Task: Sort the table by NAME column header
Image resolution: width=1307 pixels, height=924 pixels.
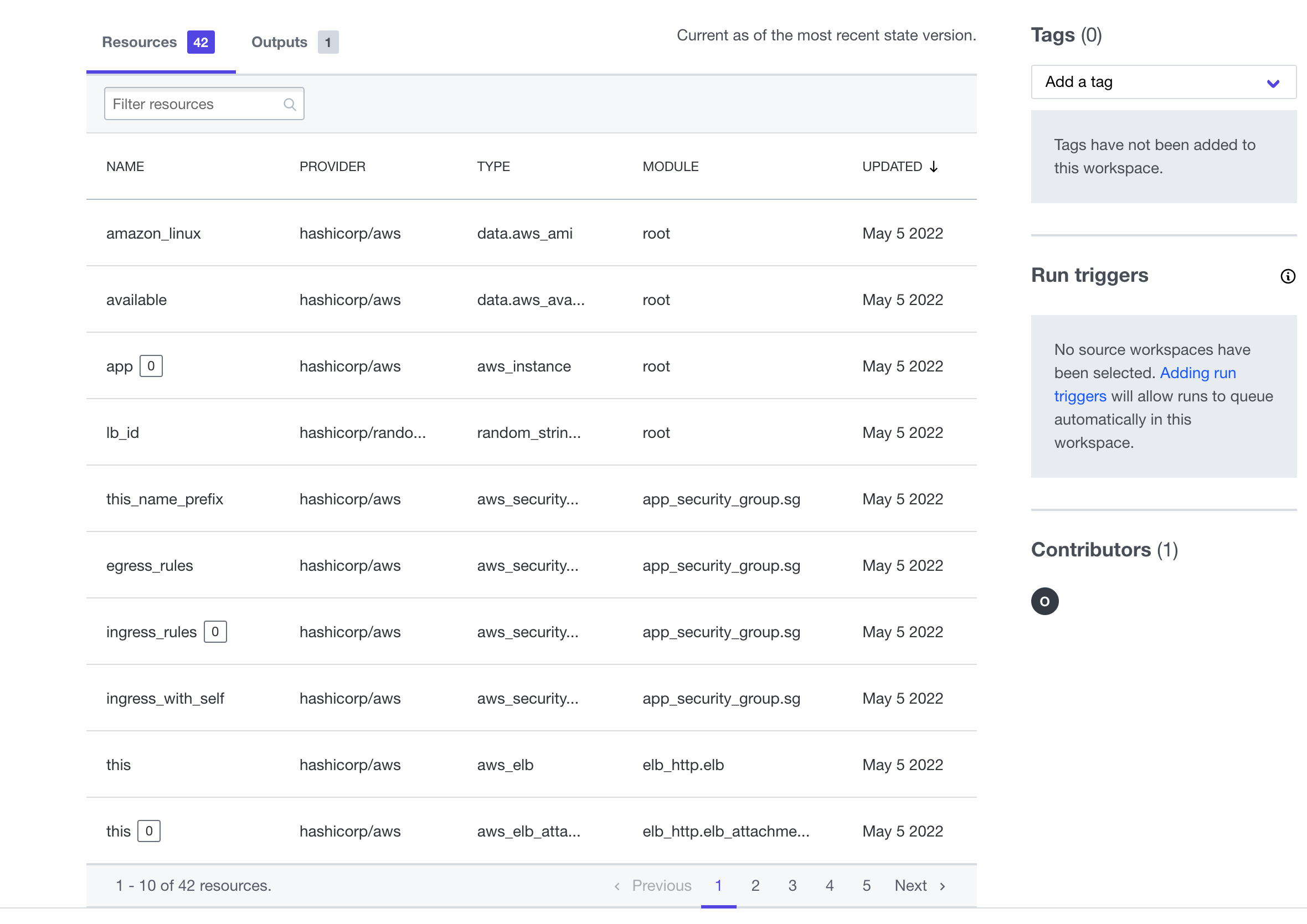Action: pyautogui.click(x=125, y=167)
